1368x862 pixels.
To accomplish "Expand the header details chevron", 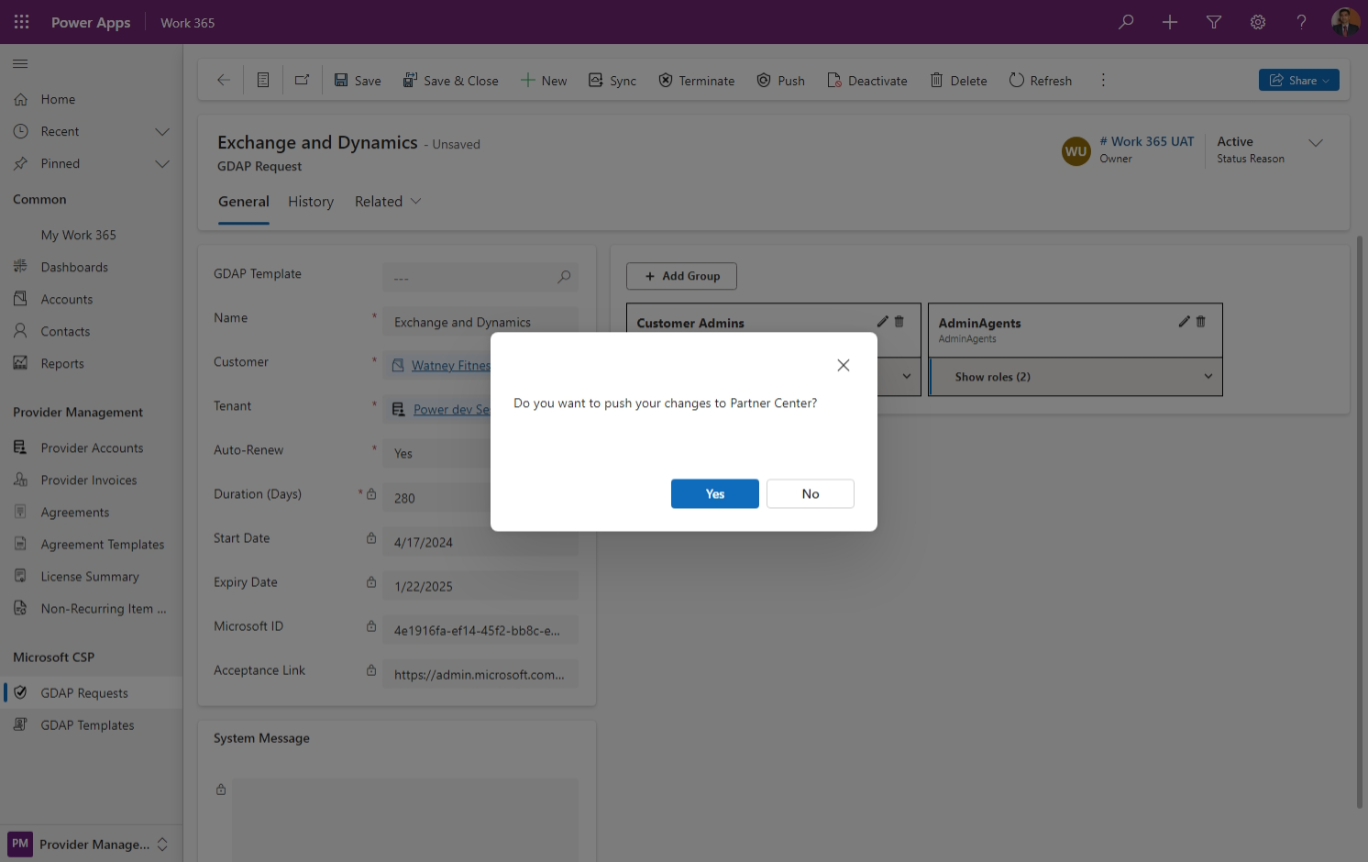I will [1316, 143].
